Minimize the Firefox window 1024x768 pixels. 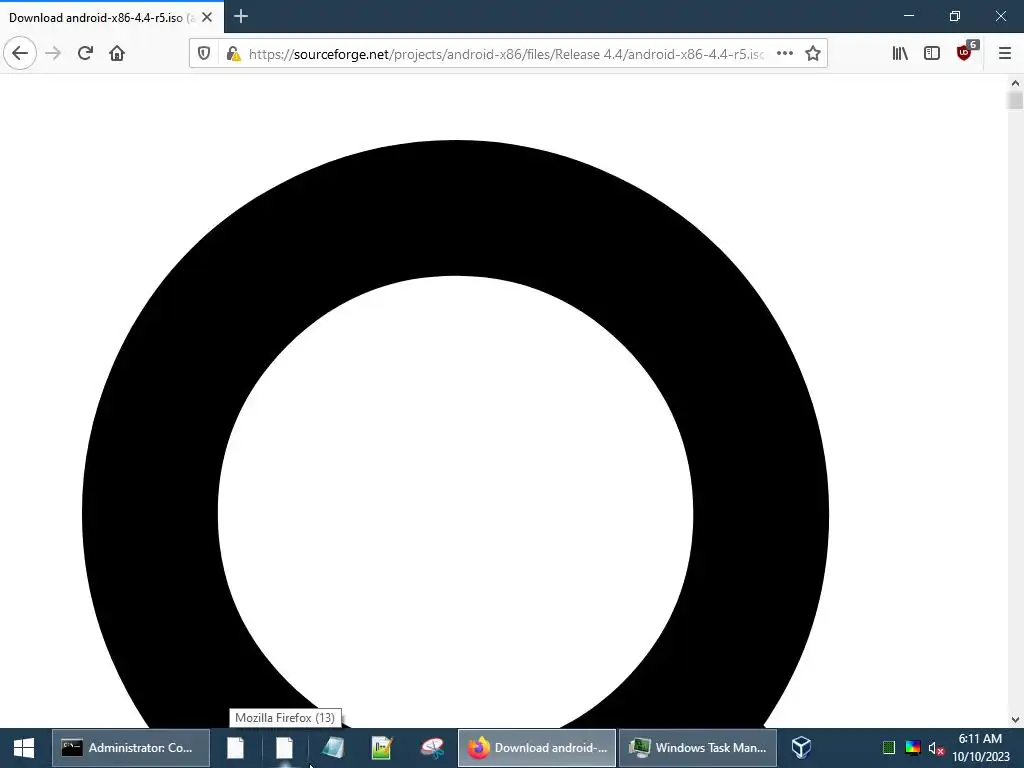(x=908, y=16)
